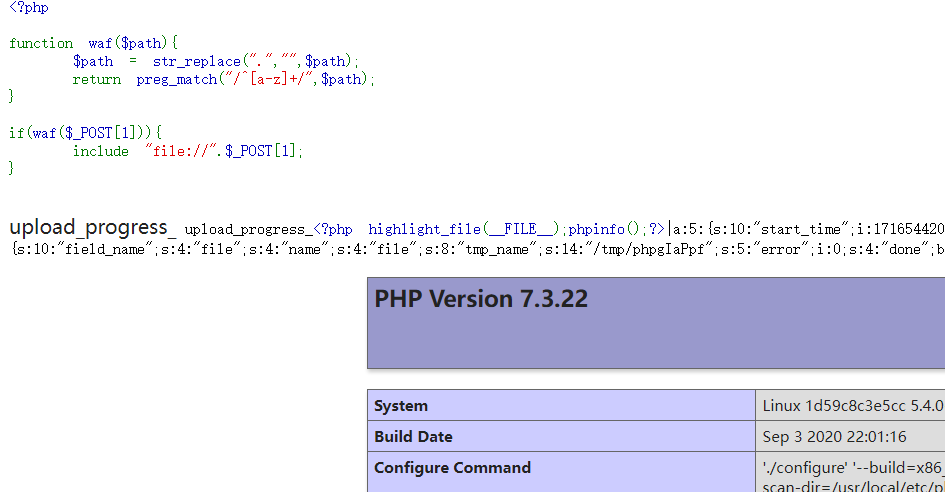The image size is (945, 492).
Task: Click the Configure Command row label
Action: [452, 467]
